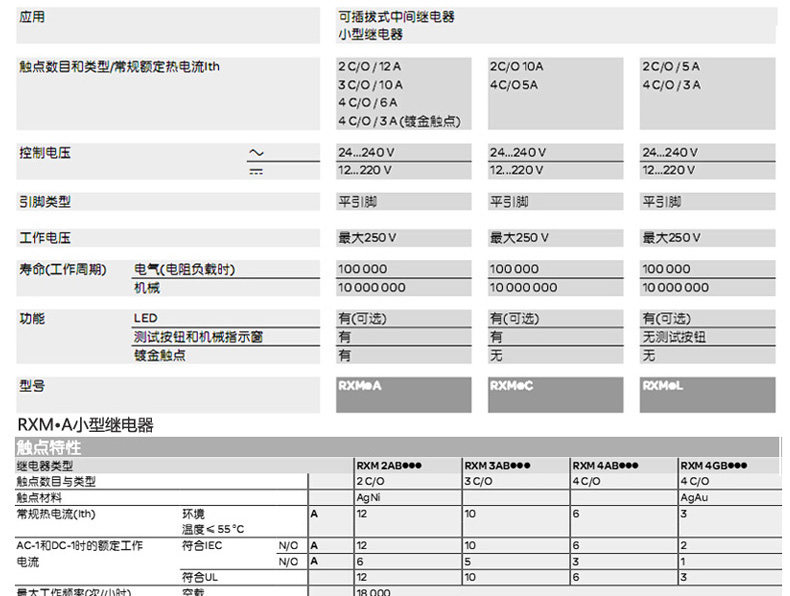
Task: Click the 型号 row label
Action: [32, 386]
